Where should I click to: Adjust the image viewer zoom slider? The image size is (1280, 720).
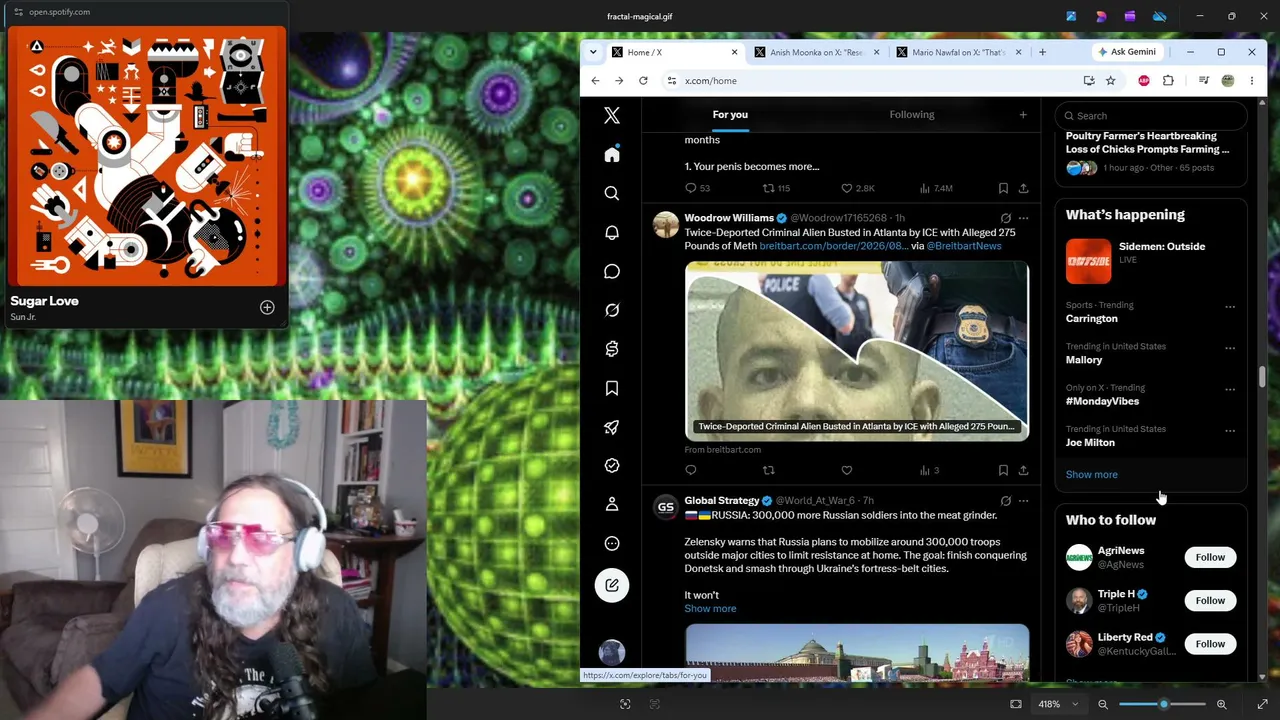[1163, 704]
